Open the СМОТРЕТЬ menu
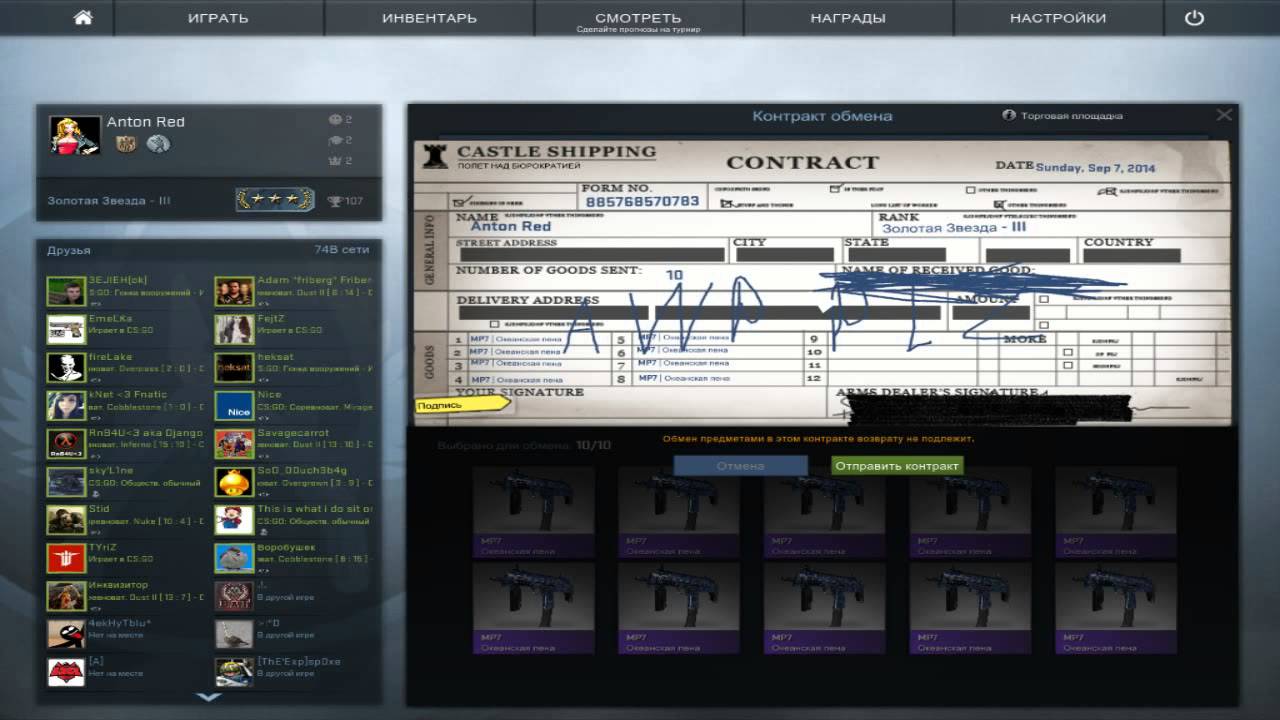Viewport: 1280px width, 720px height. click(x=638, y=18)
